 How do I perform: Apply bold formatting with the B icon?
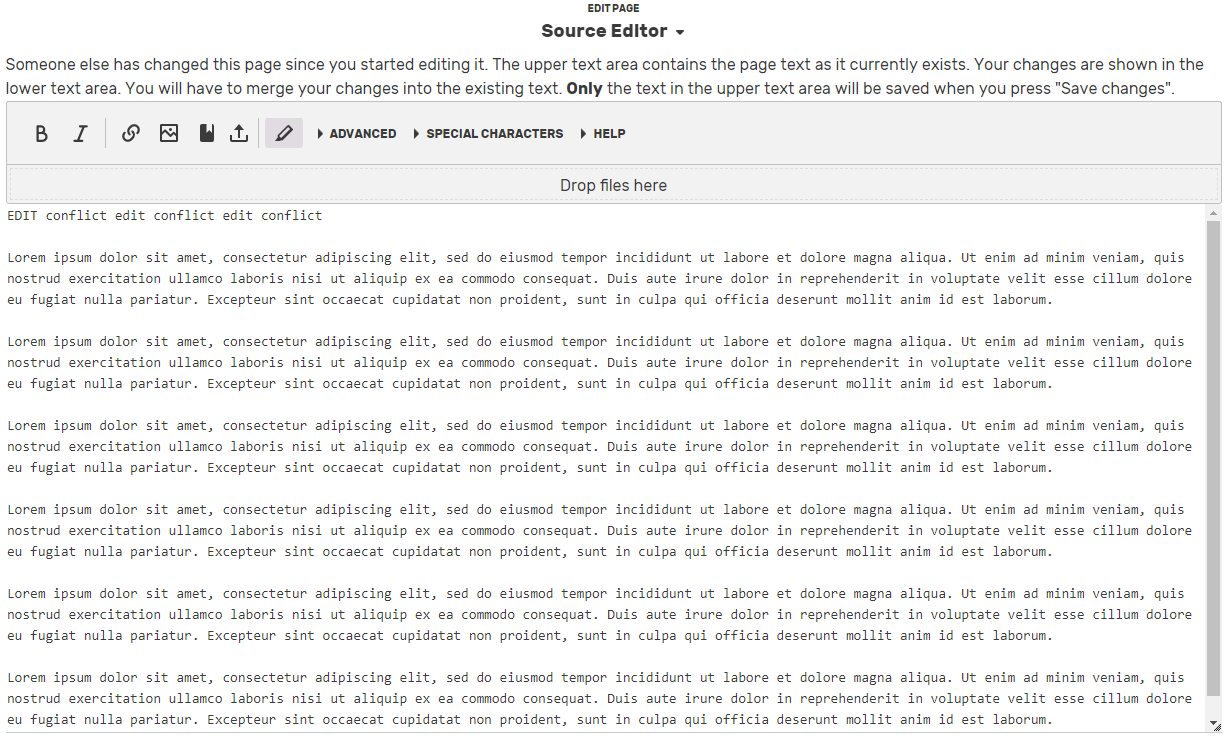click(x=41, y=133)
